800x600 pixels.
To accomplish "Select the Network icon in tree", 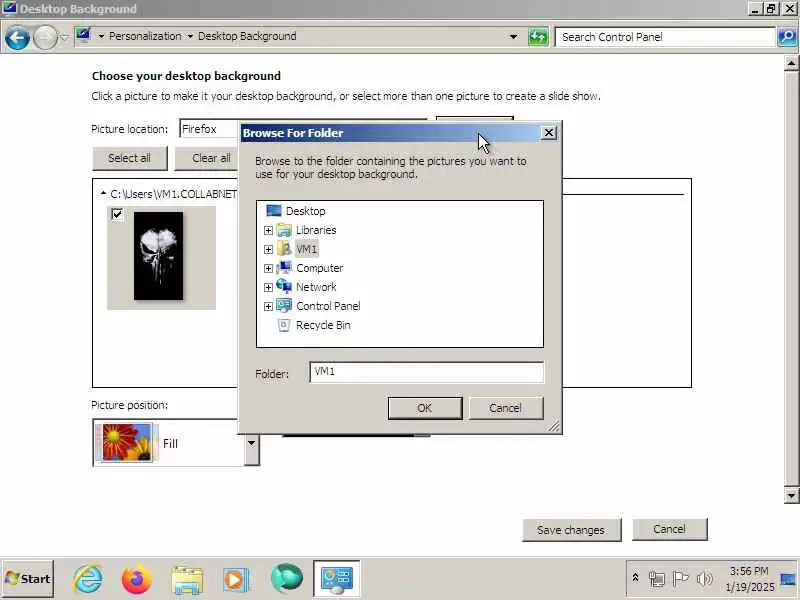I will point(284,286).
